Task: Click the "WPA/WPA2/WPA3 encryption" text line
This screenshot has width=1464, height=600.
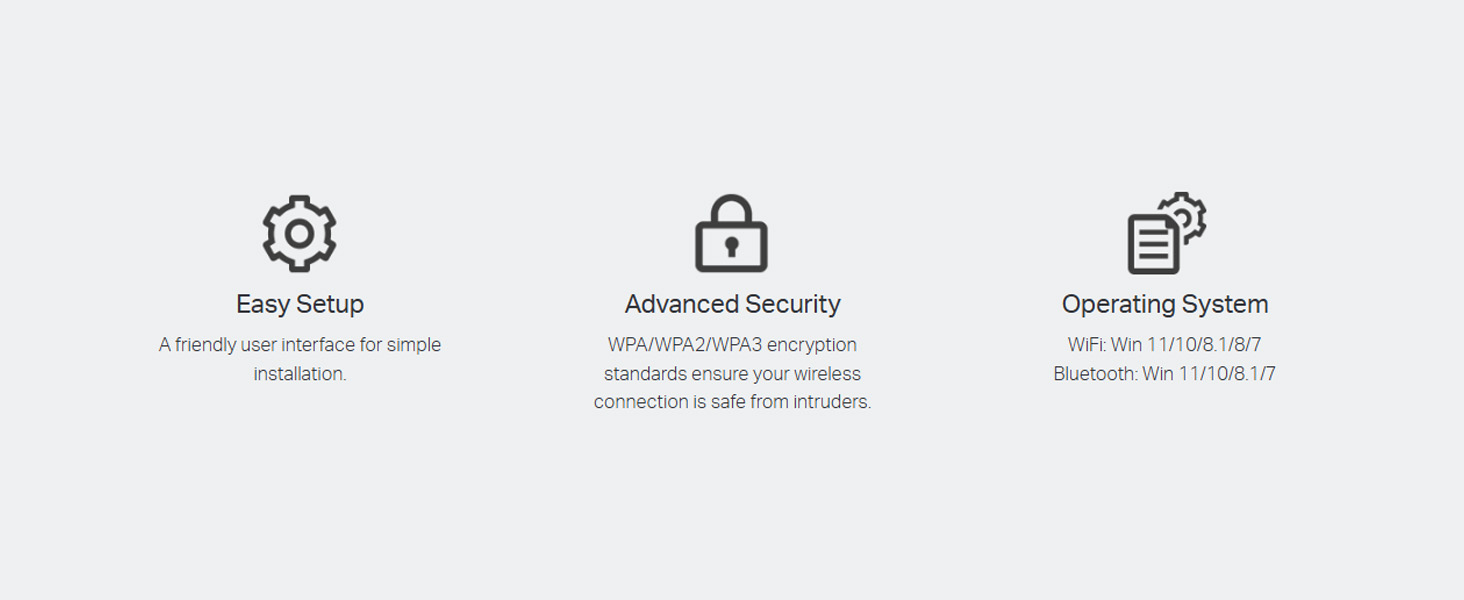Action: 732,345
